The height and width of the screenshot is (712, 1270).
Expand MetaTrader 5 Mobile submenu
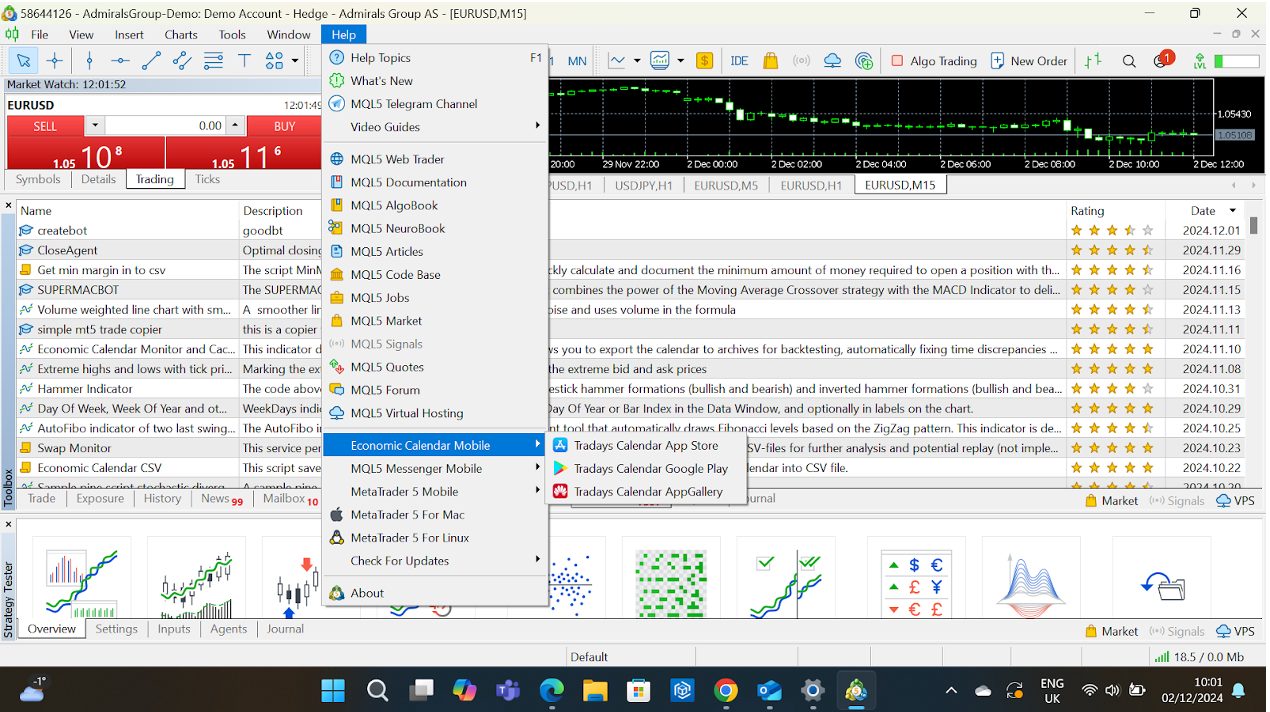pos(436,491)
